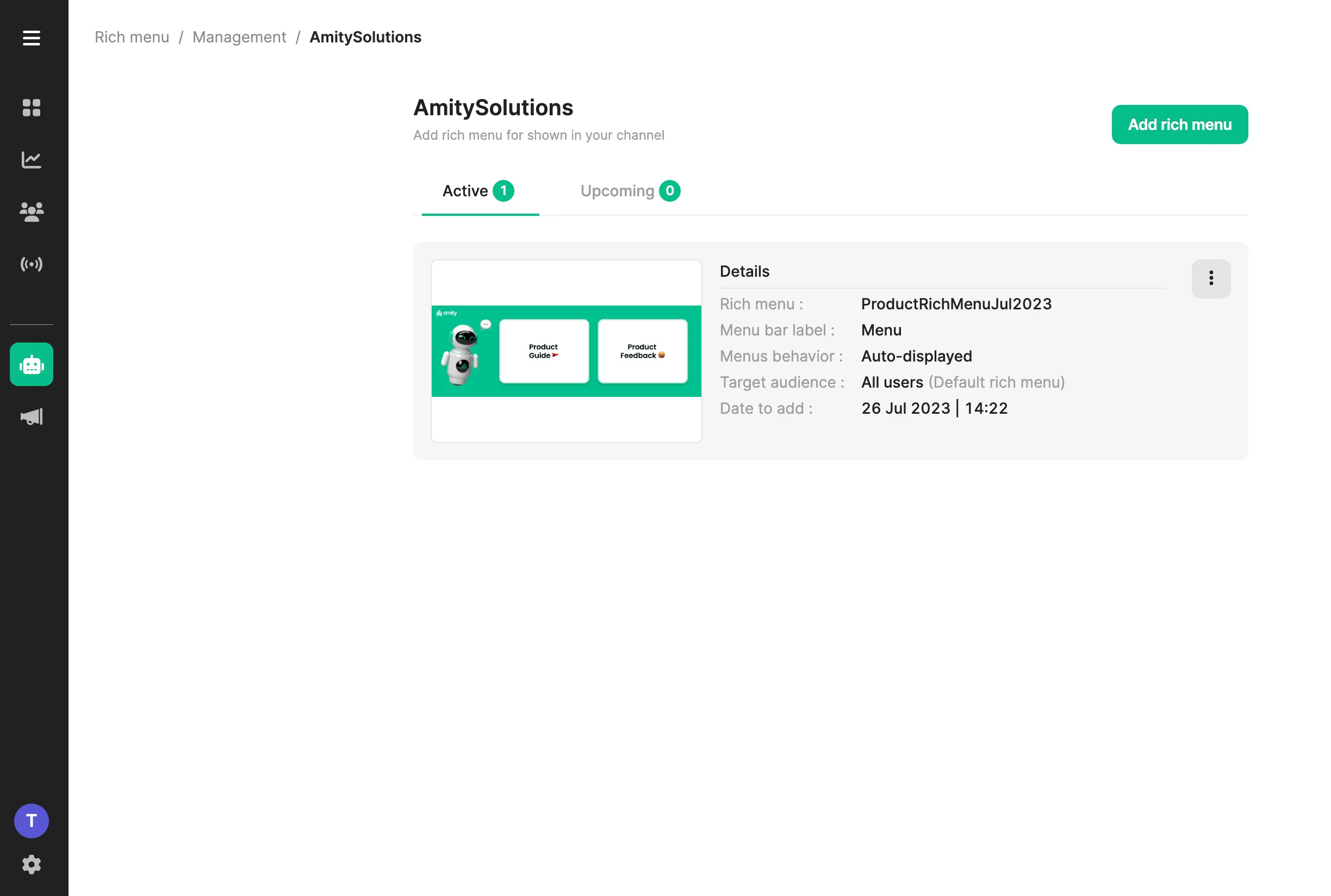Go to Rich menu breadcrumb link
The width and height of the screenshot is (1331, 896).
[x=132, y=37]
